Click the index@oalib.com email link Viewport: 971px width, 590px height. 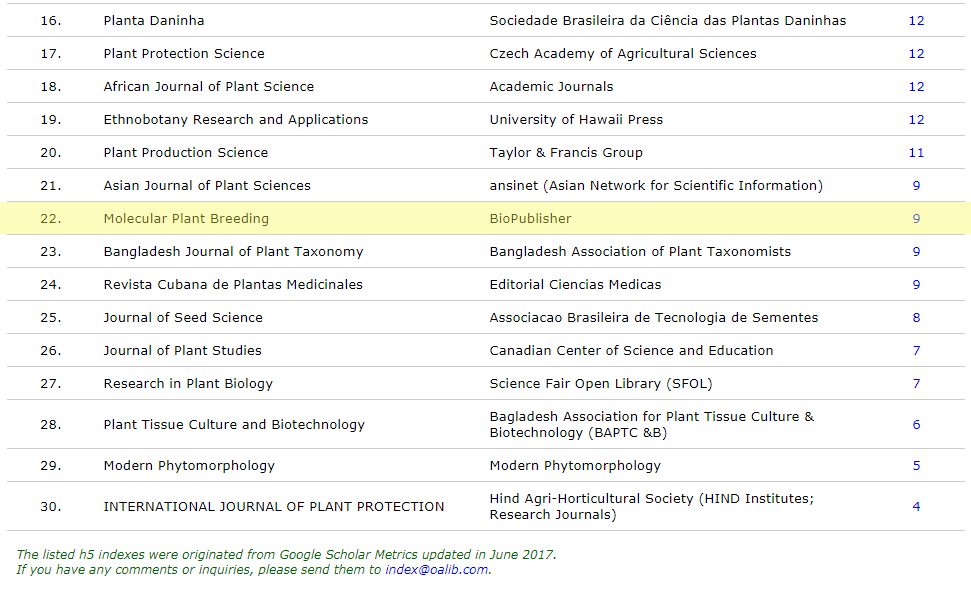[436, 570]
